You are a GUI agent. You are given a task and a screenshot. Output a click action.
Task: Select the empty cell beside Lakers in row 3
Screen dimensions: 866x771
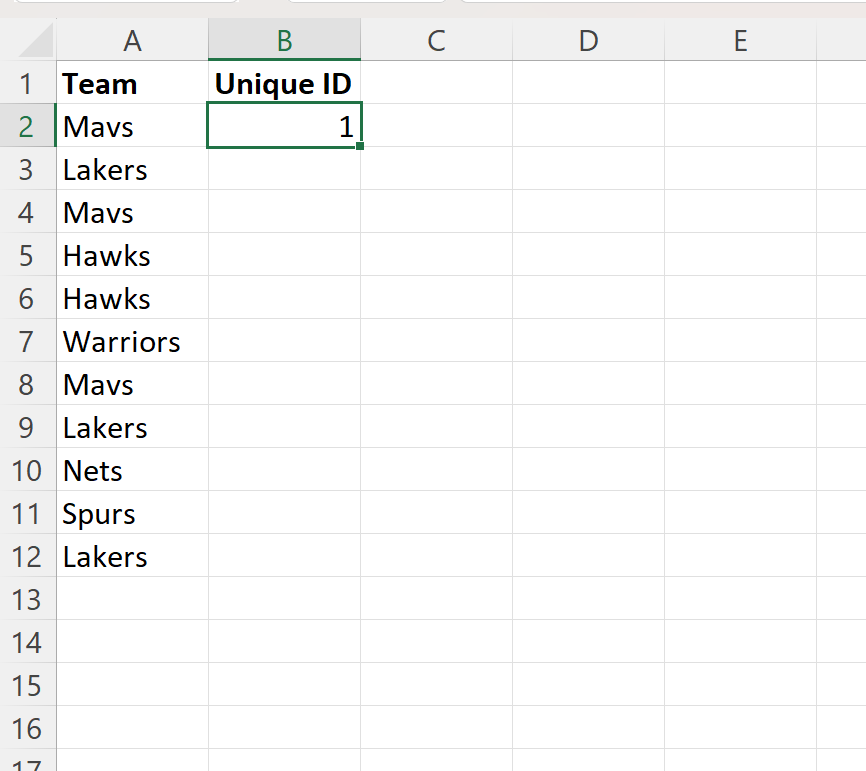point(284,170)
